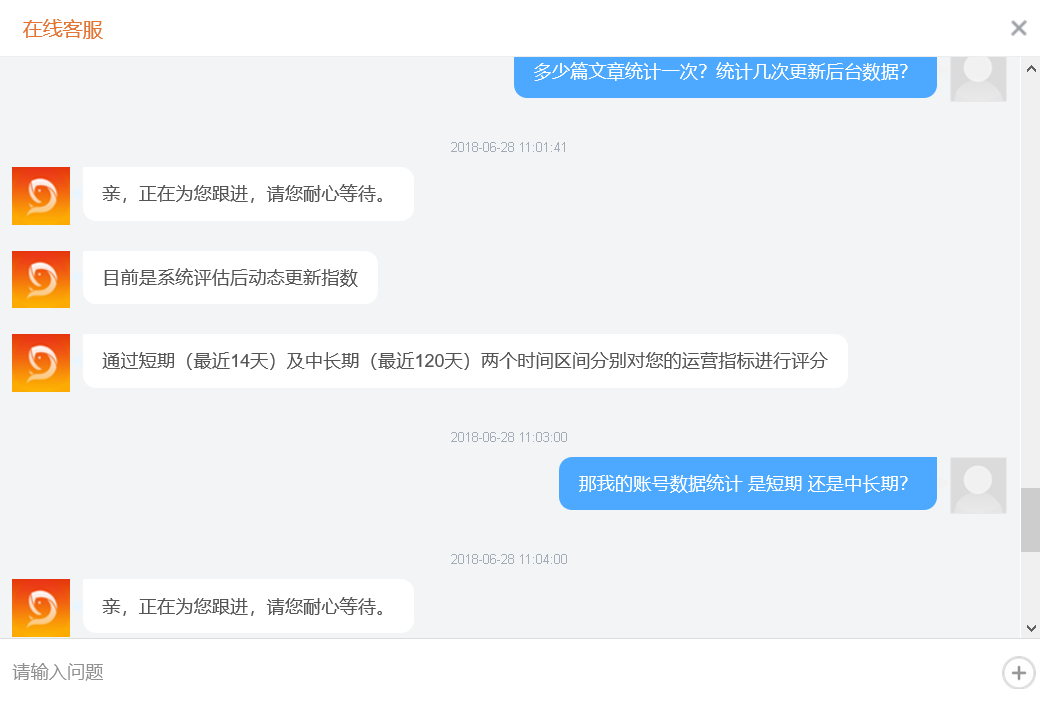Click the timestamp 2018-06-28 11:01:41

[x=509, y=147]
